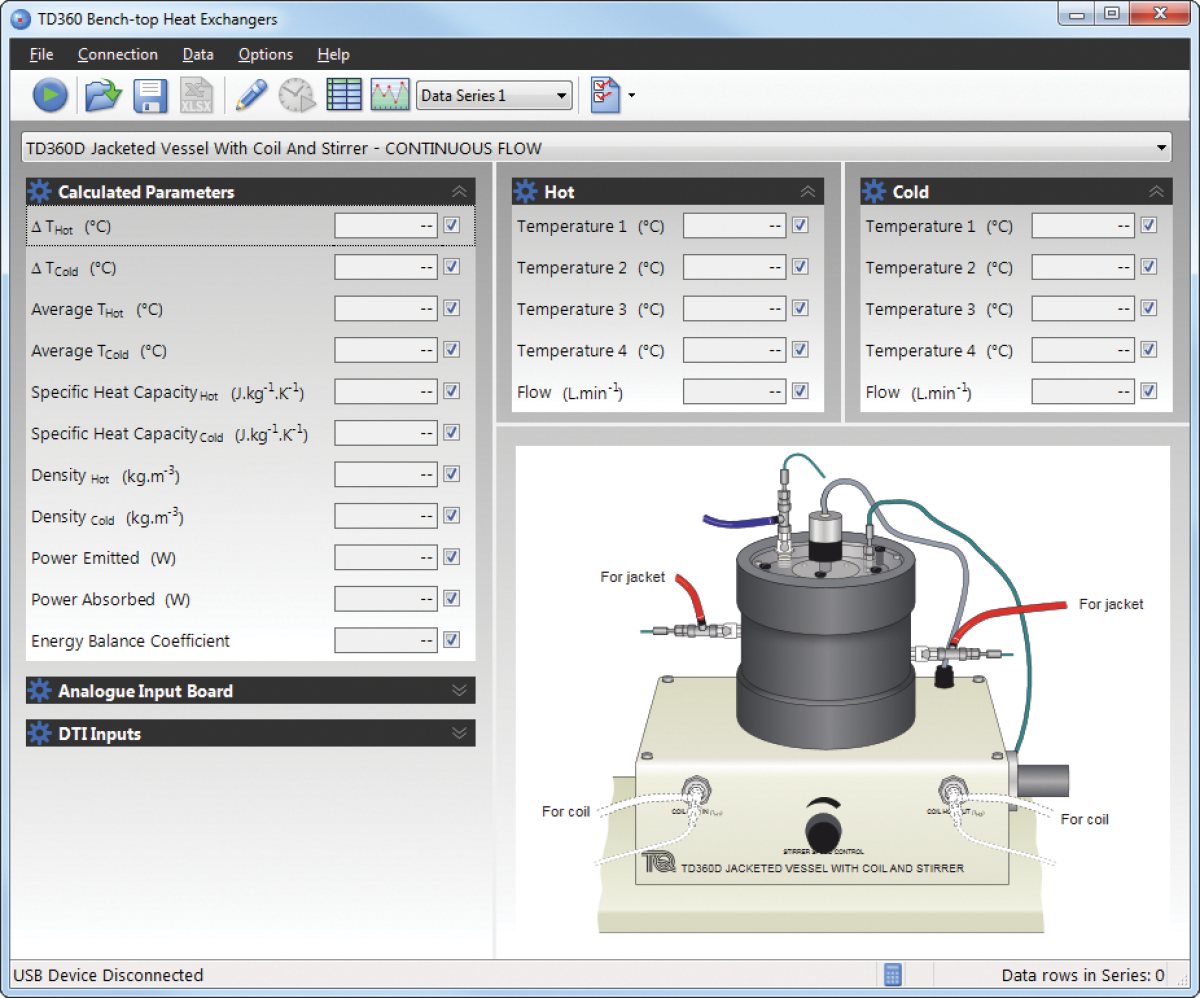Toggle the Average T Cold checkbox
The image size is (1200, 998).
coord(452,350)
